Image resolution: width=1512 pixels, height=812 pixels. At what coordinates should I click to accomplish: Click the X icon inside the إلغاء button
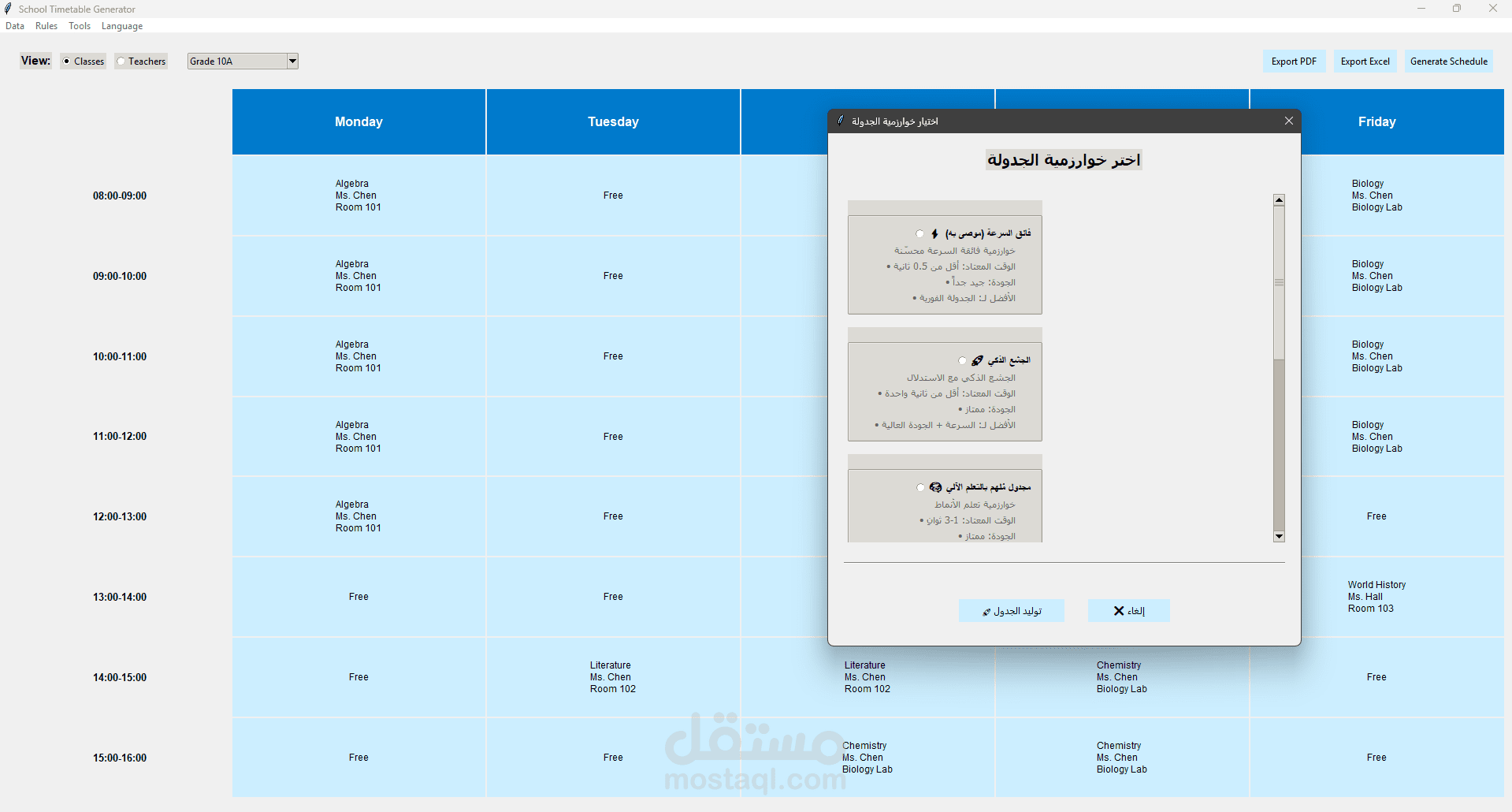(1116, 610)
